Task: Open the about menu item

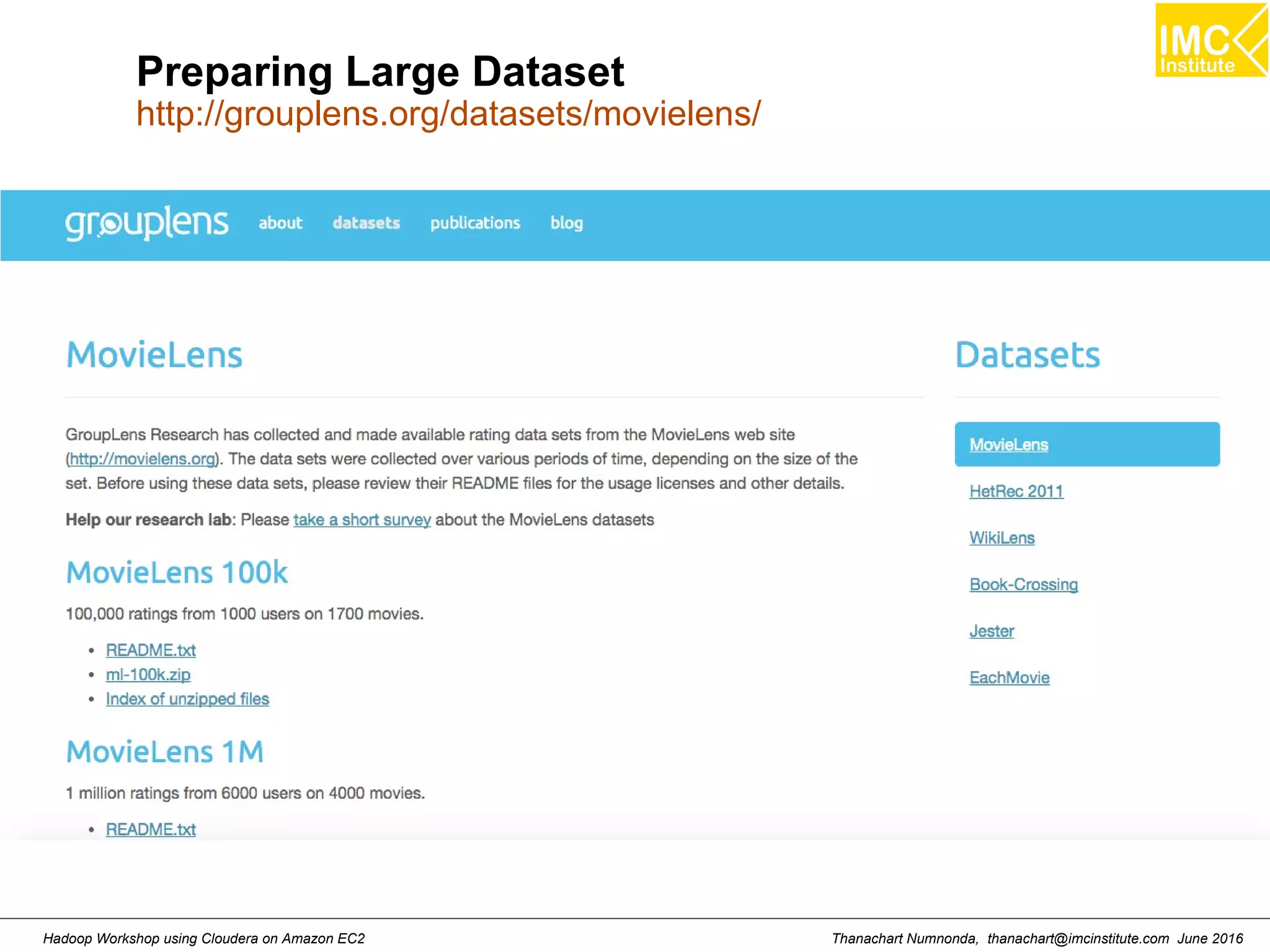Action: 280,223
